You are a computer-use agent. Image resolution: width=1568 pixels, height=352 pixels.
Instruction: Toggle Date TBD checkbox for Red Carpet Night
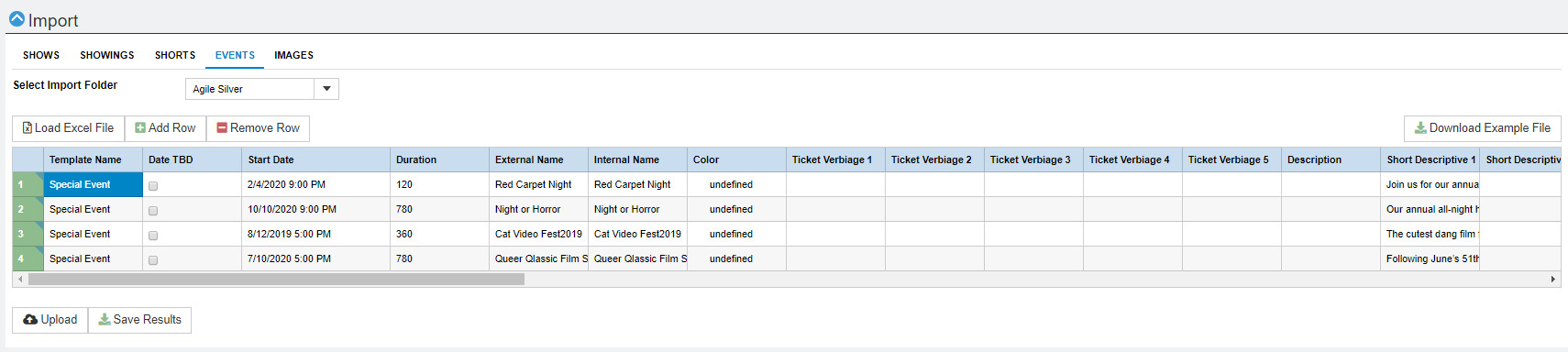[153, 185]
